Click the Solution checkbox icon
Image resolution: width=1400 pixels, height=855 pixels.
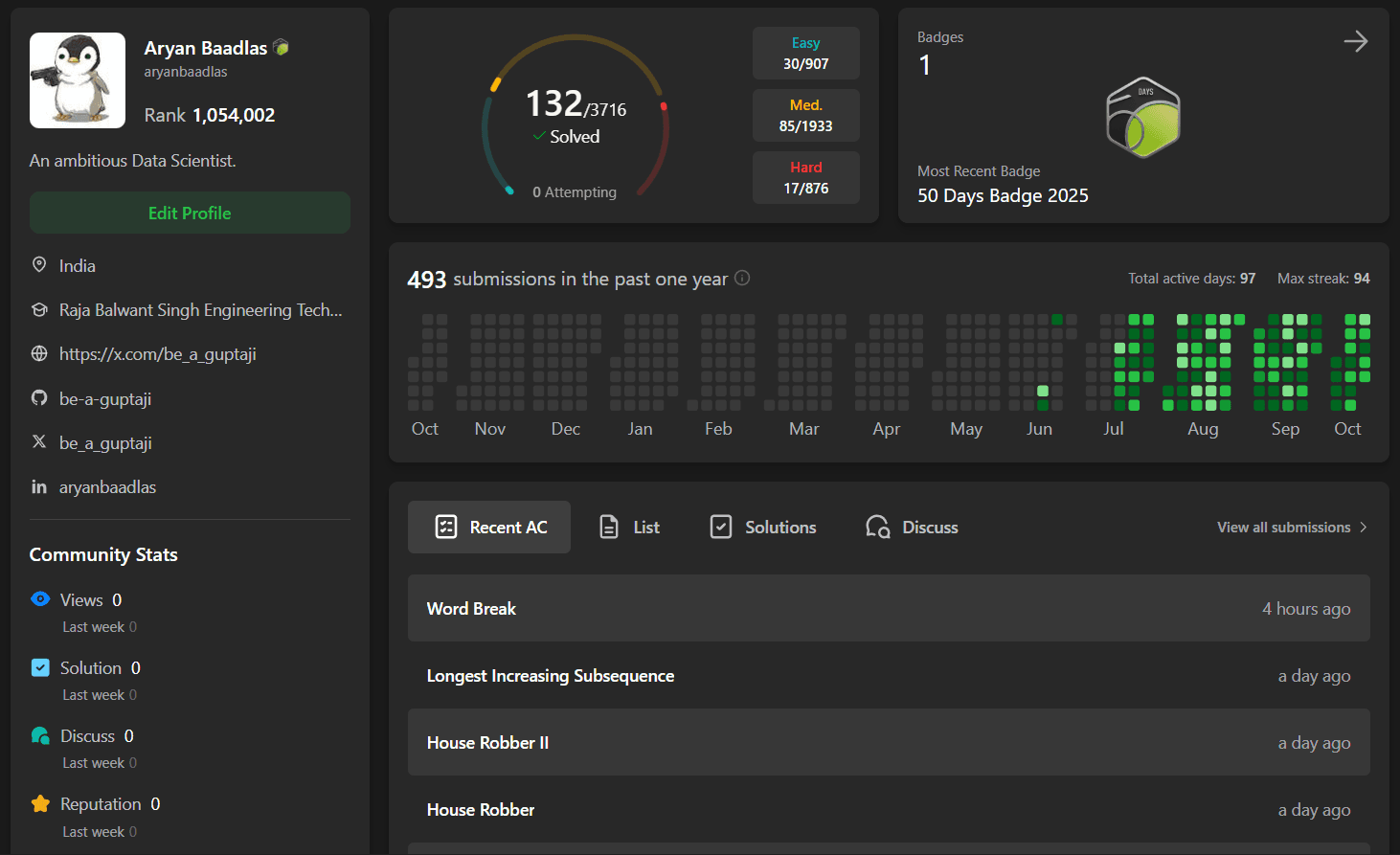pos(40,667)
